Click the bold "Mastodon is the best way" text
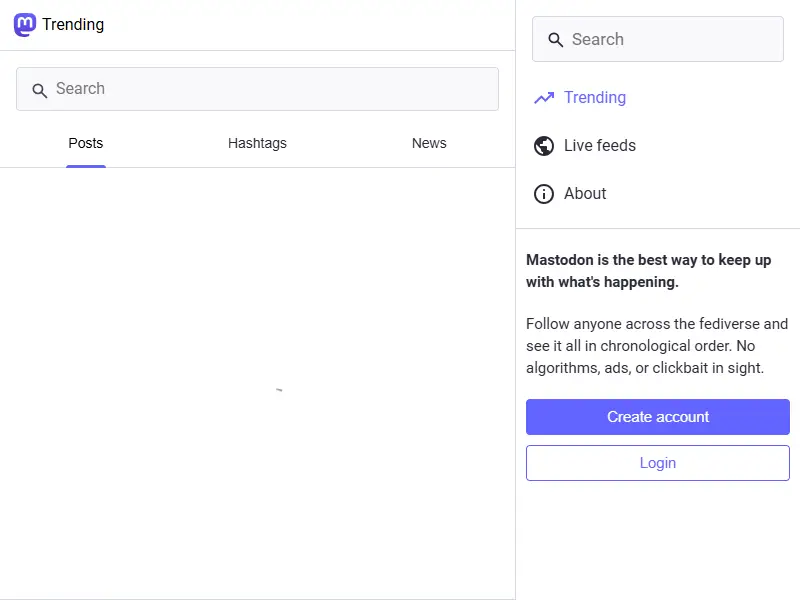This screenshot has width=800, height=600. [648, 271]
